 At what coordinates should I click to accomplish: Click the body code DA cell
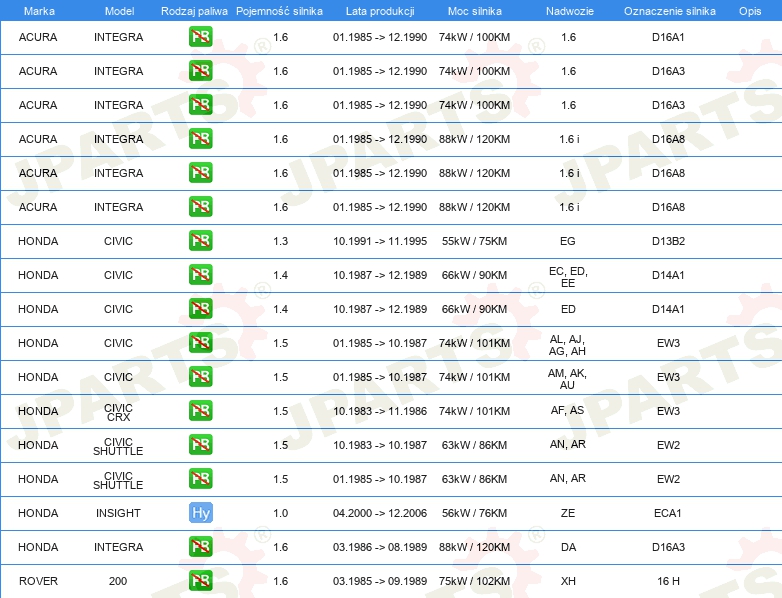tap(568, 547)
